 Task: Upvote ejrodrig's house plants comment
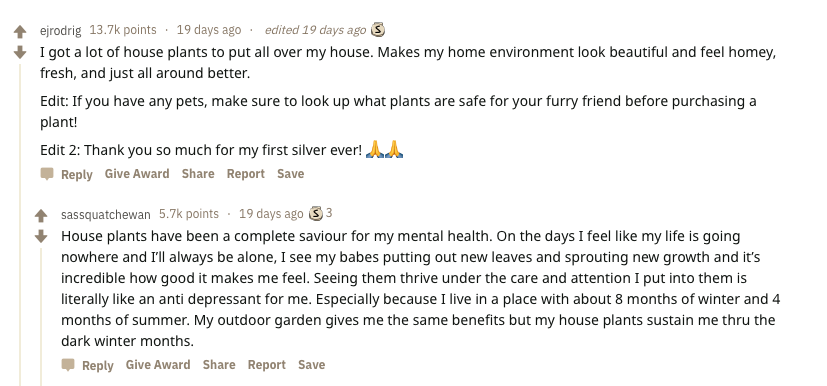tap(20, 32)
